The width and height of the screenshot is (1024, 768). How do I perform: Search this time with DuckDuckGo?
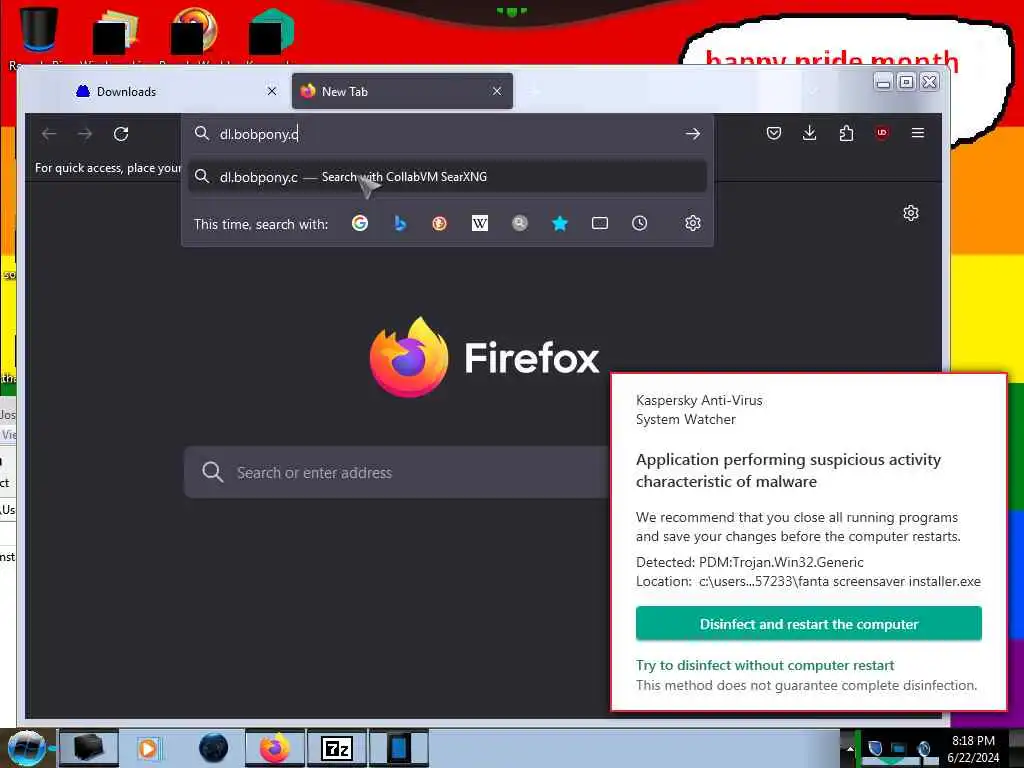tap(440, 223)
